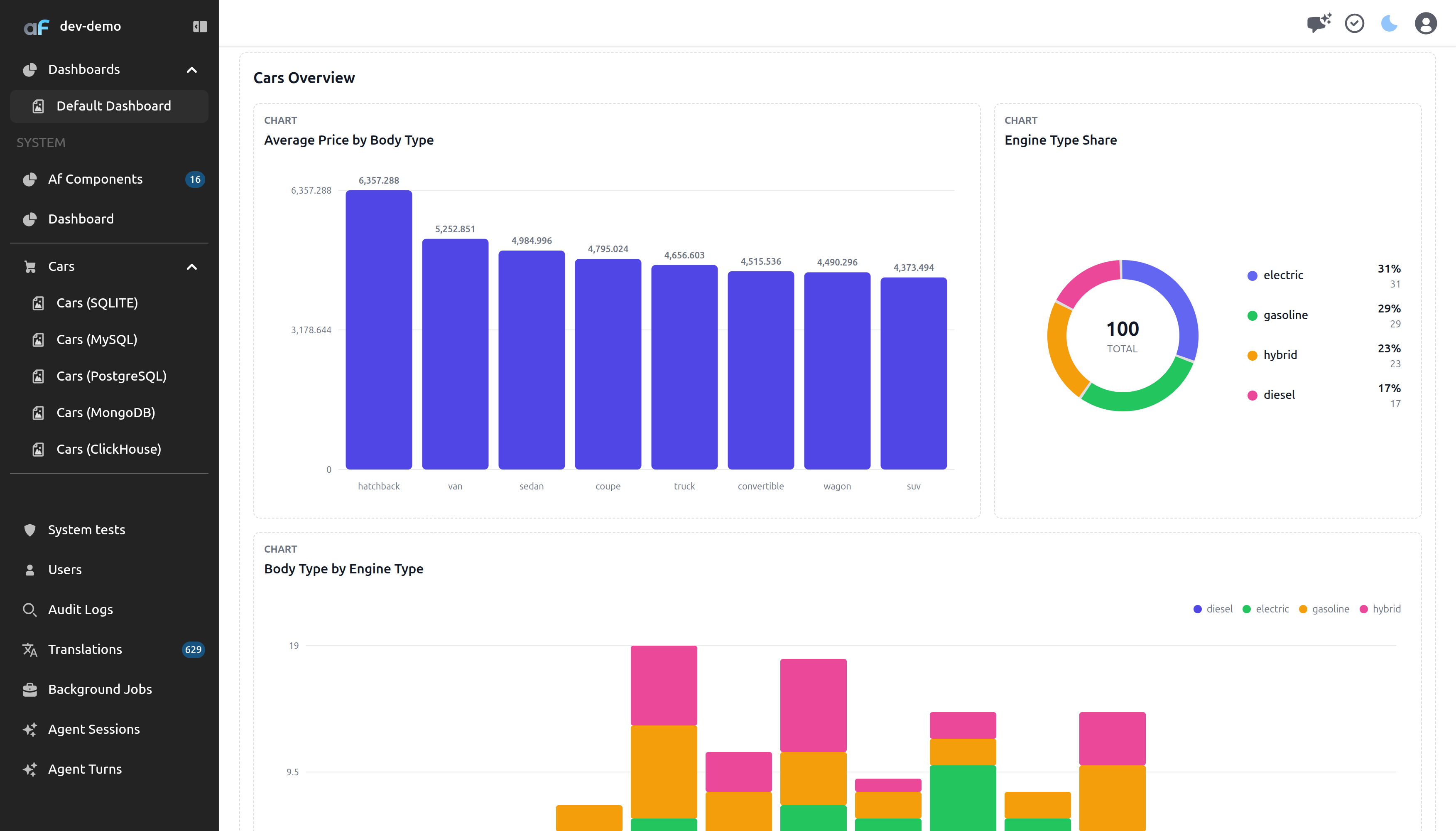Click the Dashboards pie chart icon
This screenshot has height=831, width=1456.
(29, 70)
